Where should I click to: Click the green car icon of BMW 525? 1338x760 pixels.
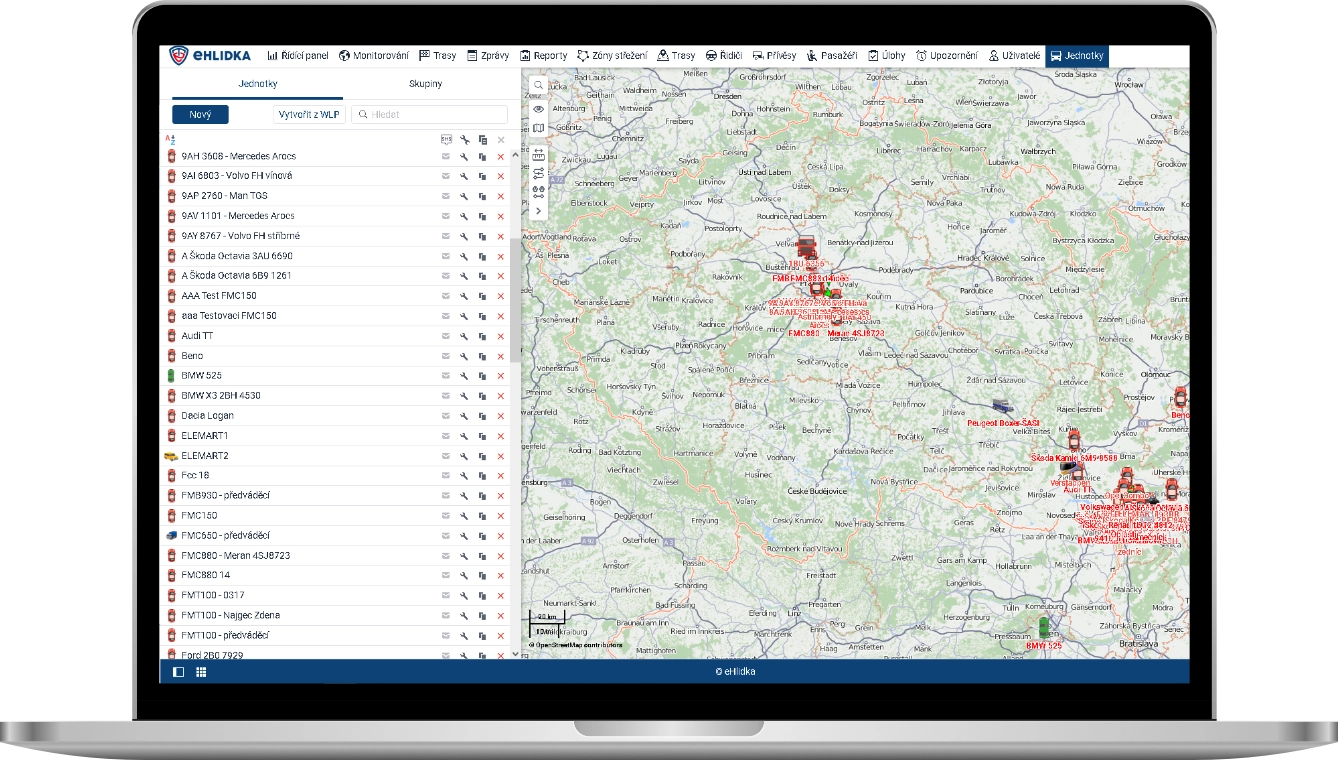click(x=170, y=376)
